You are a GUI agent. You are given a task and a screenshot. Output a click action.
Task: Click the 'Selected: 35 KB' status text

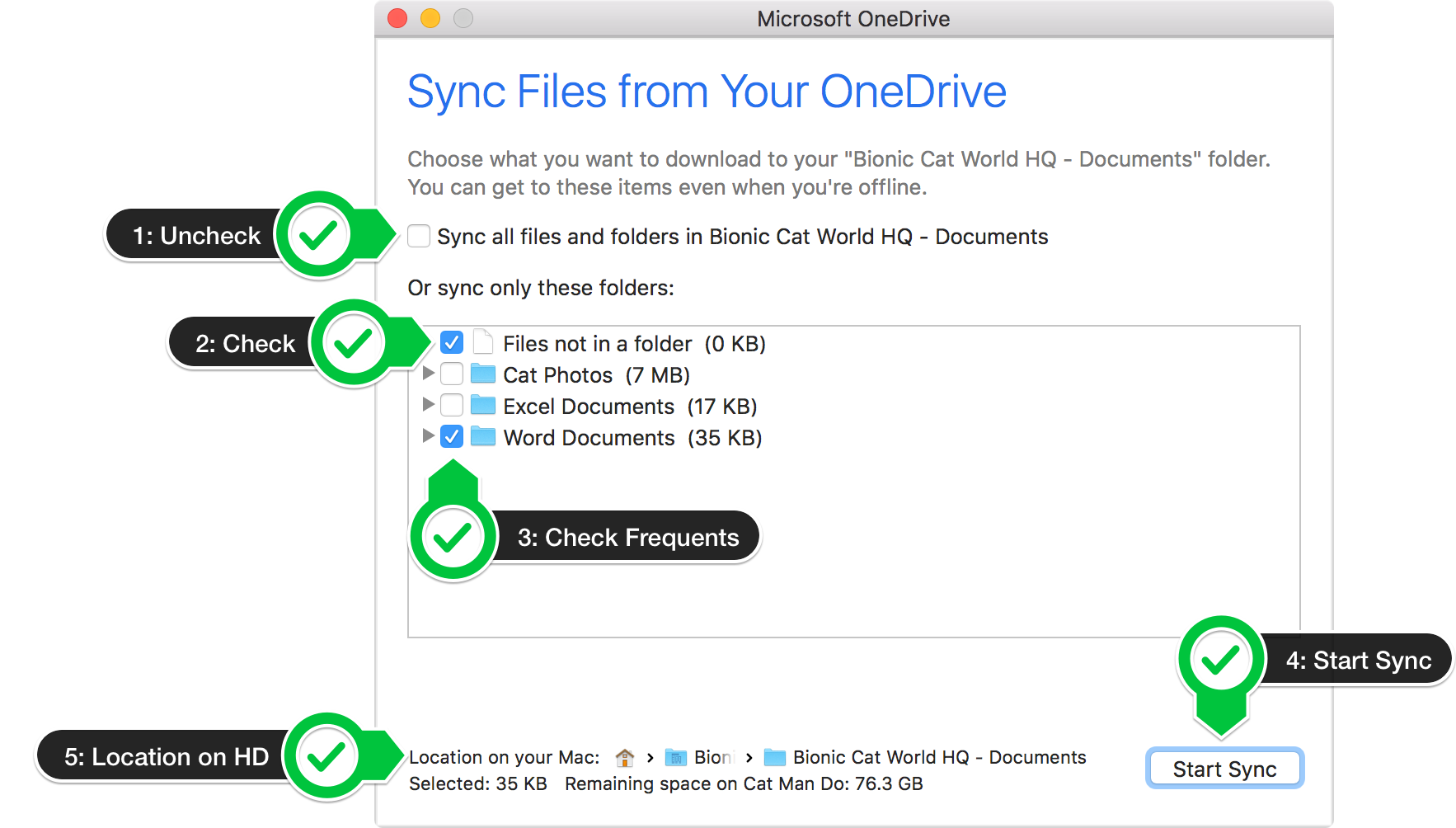(x=478, y=783)
